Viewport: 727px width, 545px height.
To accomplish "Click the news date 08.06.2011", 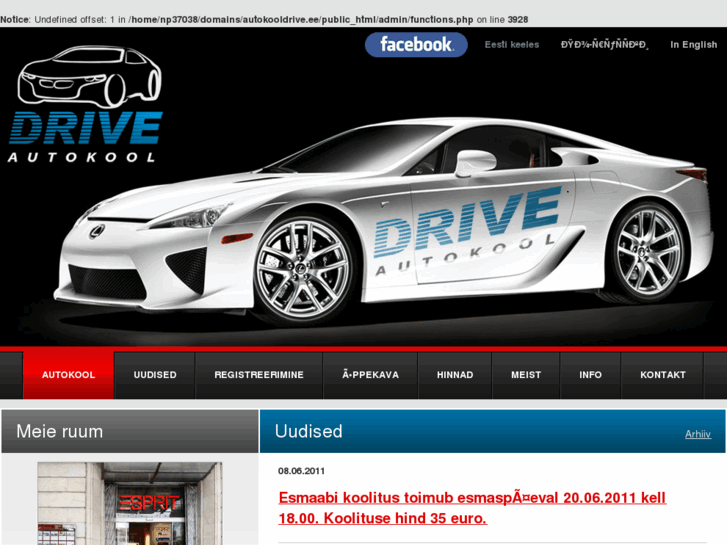I will pyautogui.click(x=301, y=471).
